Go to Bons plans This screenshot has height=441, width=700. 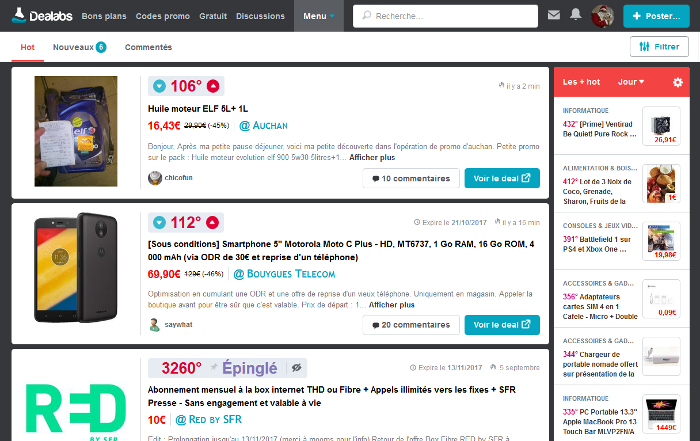point(104,16)
